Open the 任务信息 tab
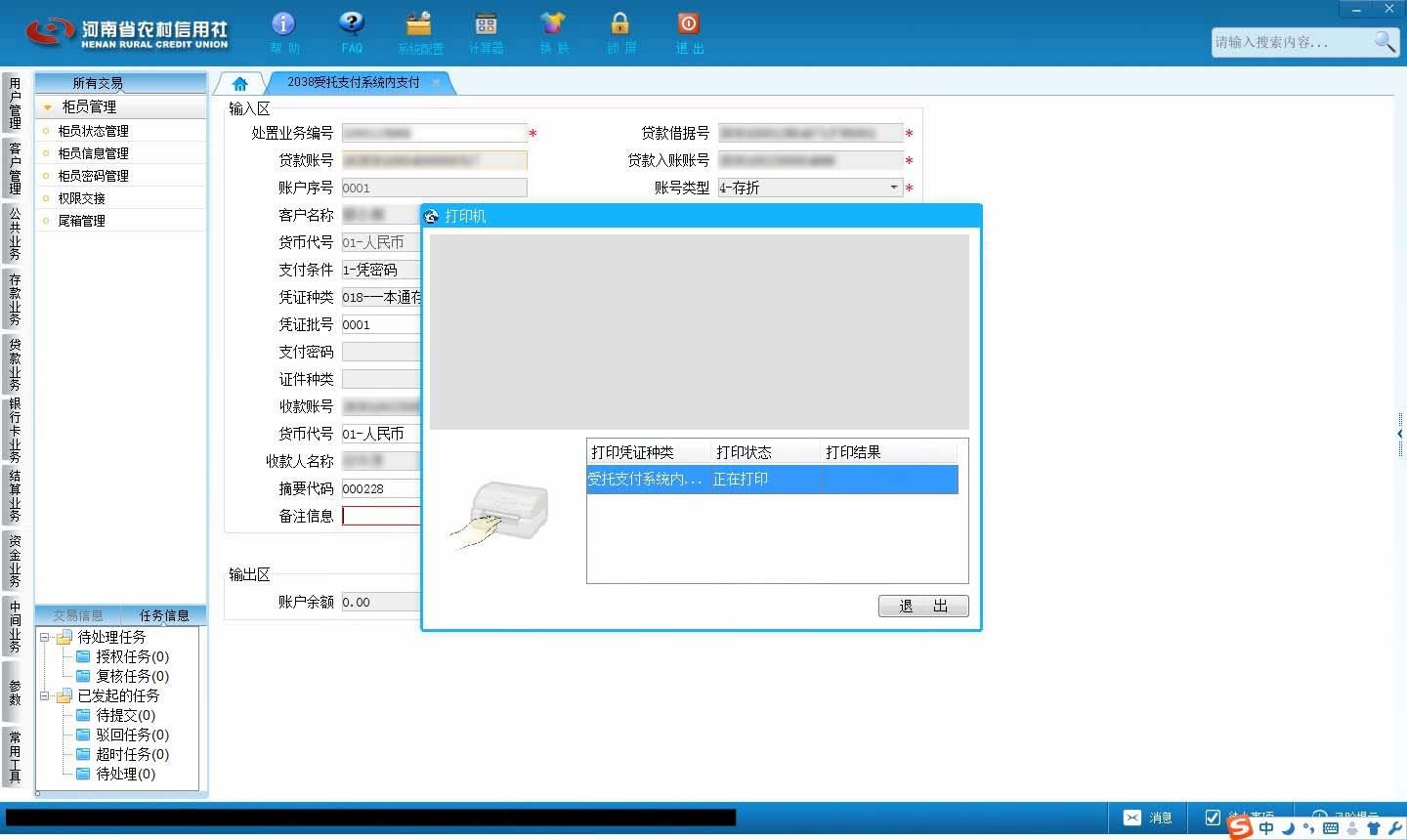Screen dimensions: 1407x840 [x=164, y=615]
